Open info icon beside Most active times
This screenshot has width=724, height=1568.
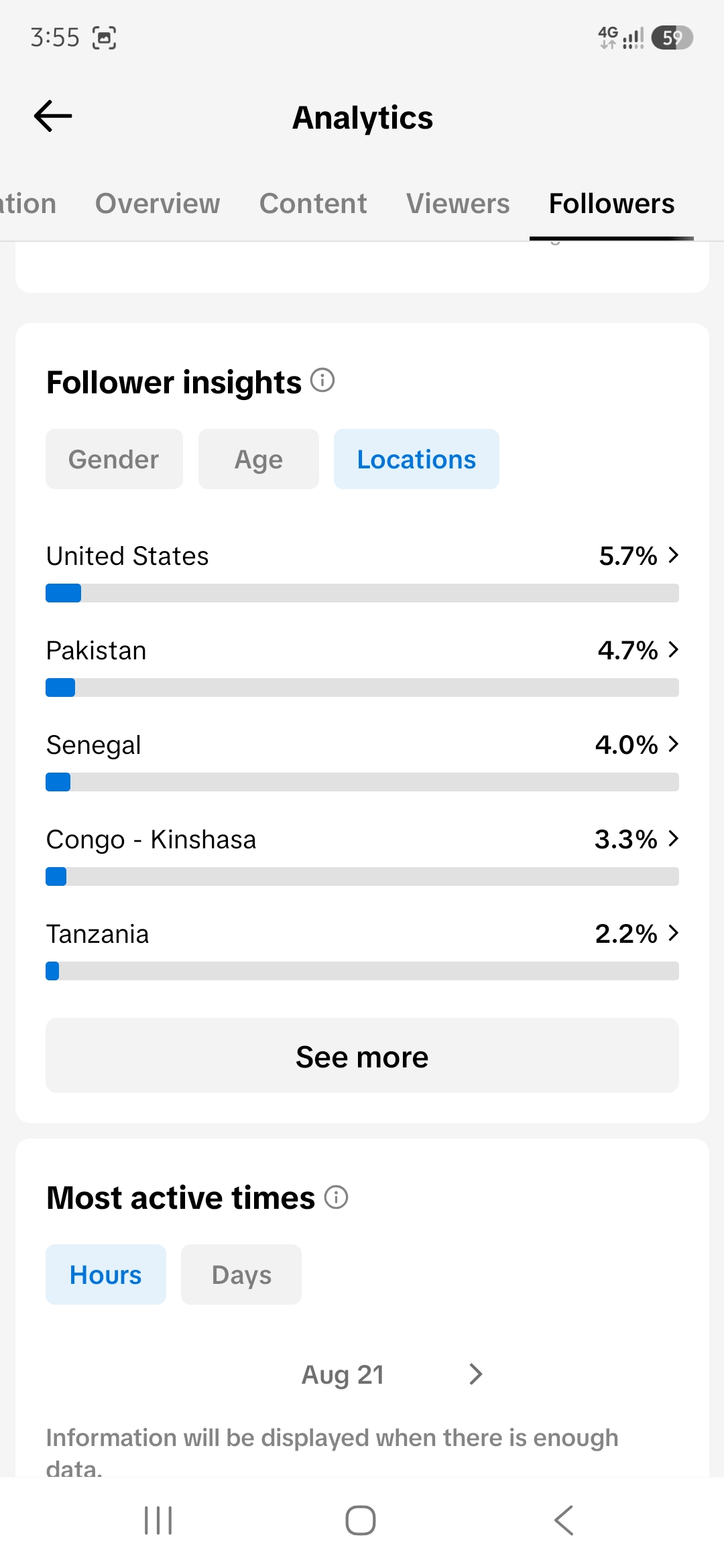click(336, 1197)
